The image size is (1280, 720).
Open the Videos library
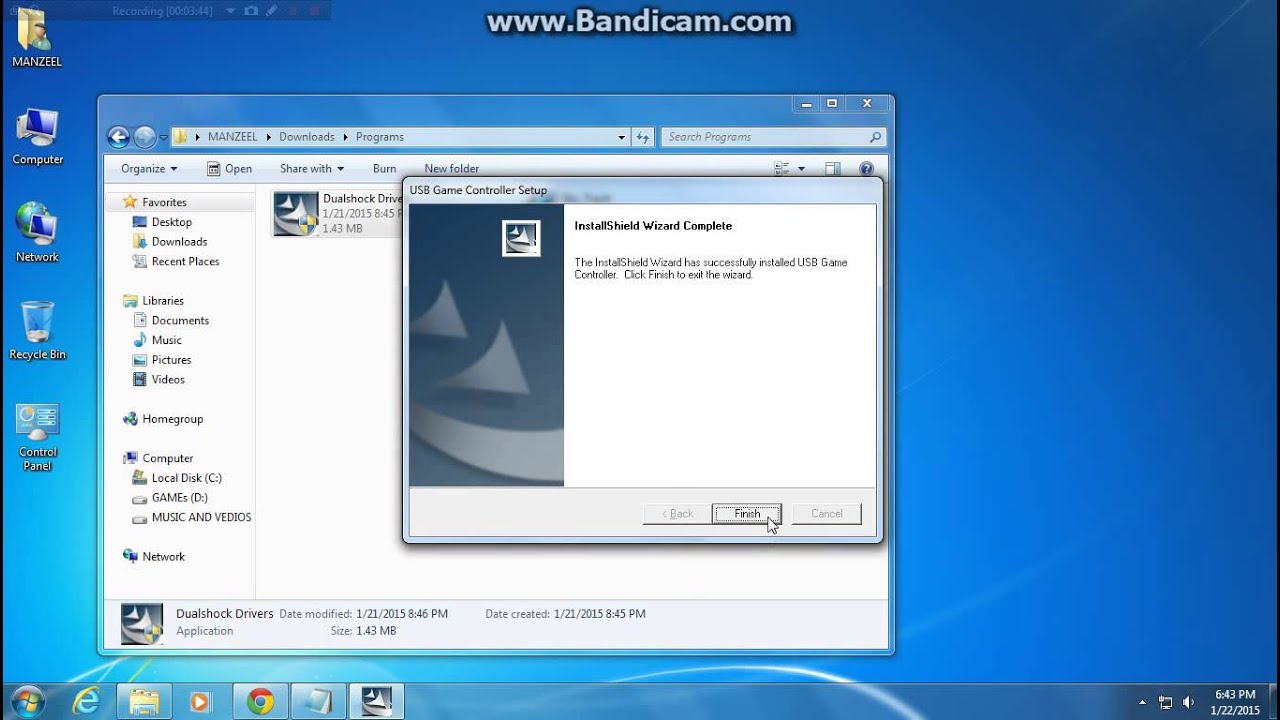[168, 379]
